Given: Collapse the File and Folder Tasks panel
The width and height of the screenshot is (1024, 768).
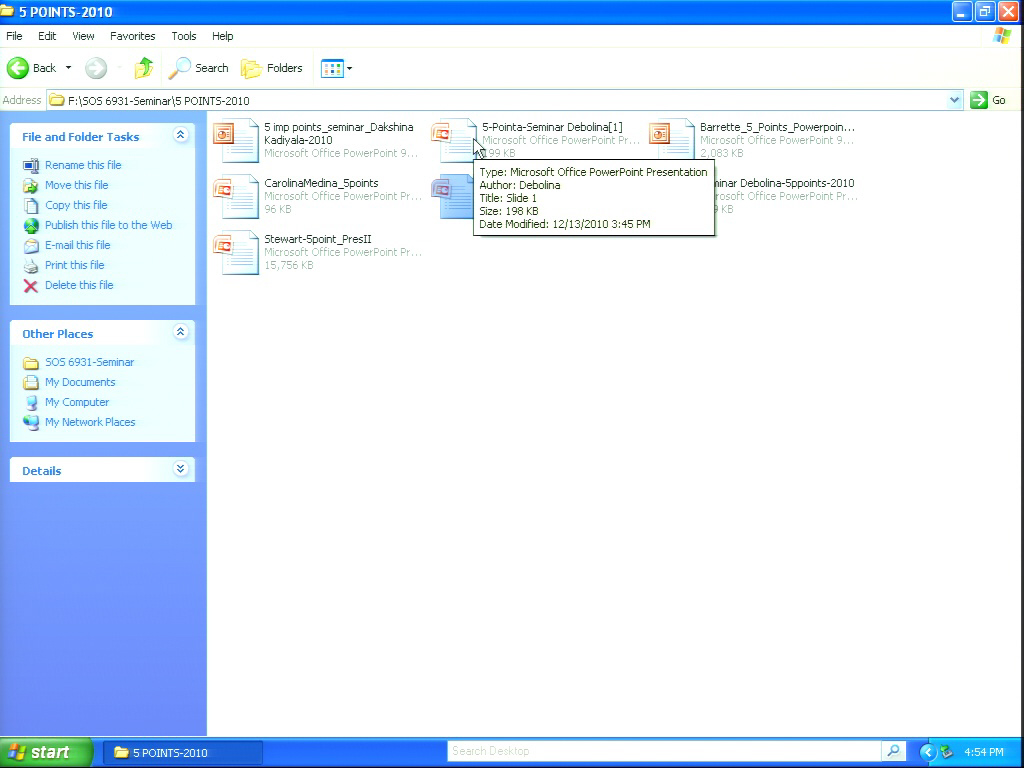Looking at the screenshot, I should pyautogui.click(x=181, y=135).
